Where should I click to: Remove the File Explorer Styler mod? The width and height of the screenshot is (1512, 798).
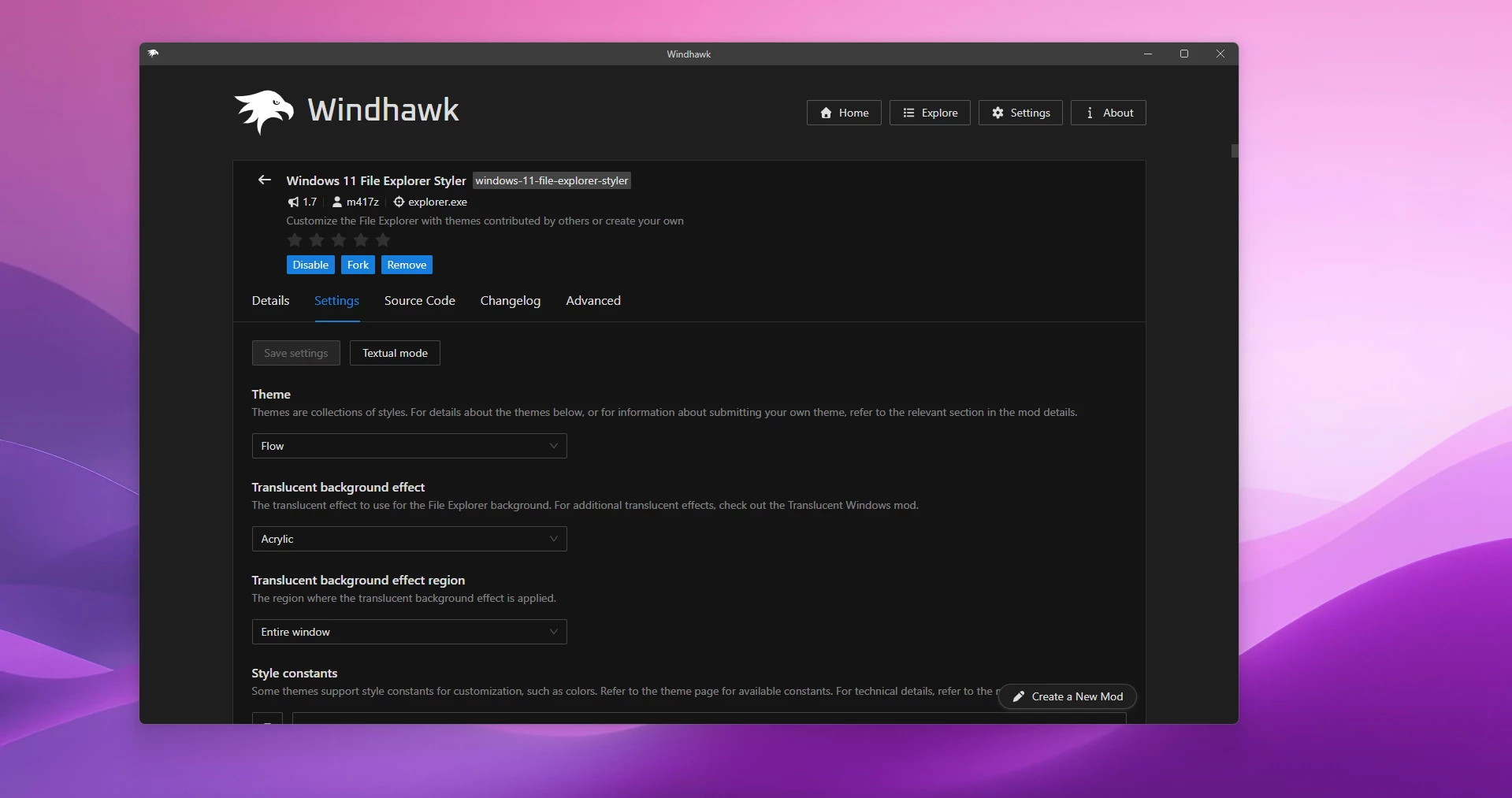[407, 265]
